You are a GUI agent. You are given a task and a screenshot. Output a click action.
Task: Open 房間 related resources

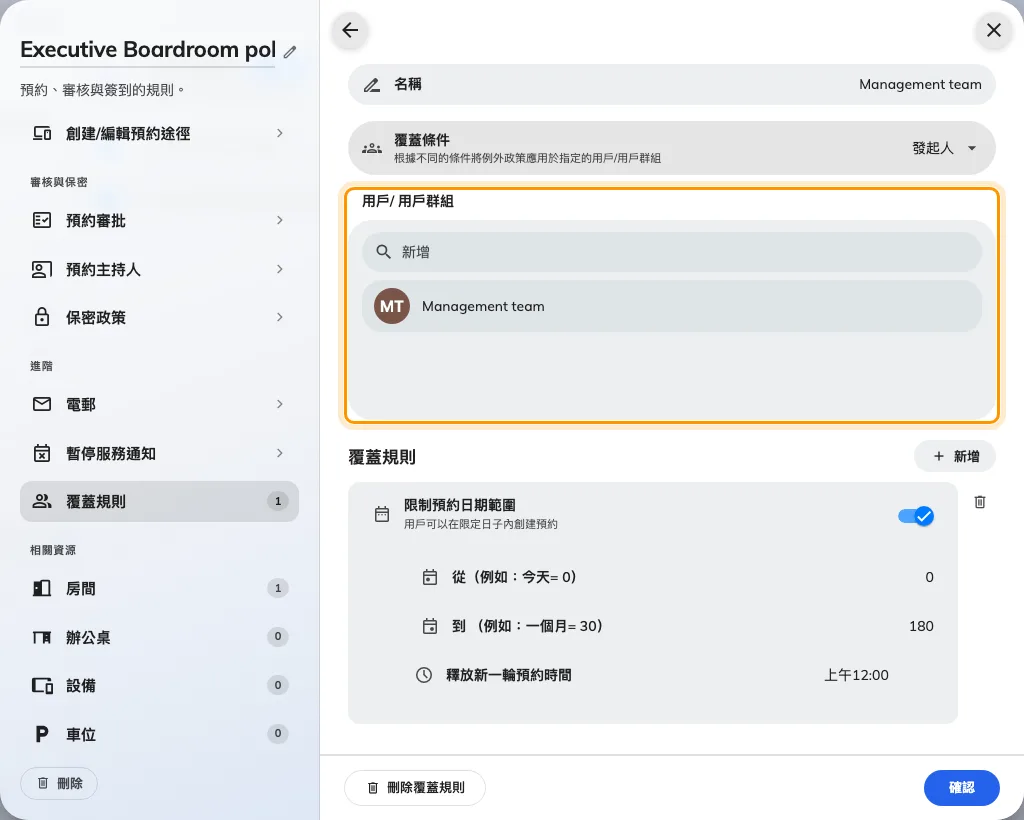pos(159,589)
